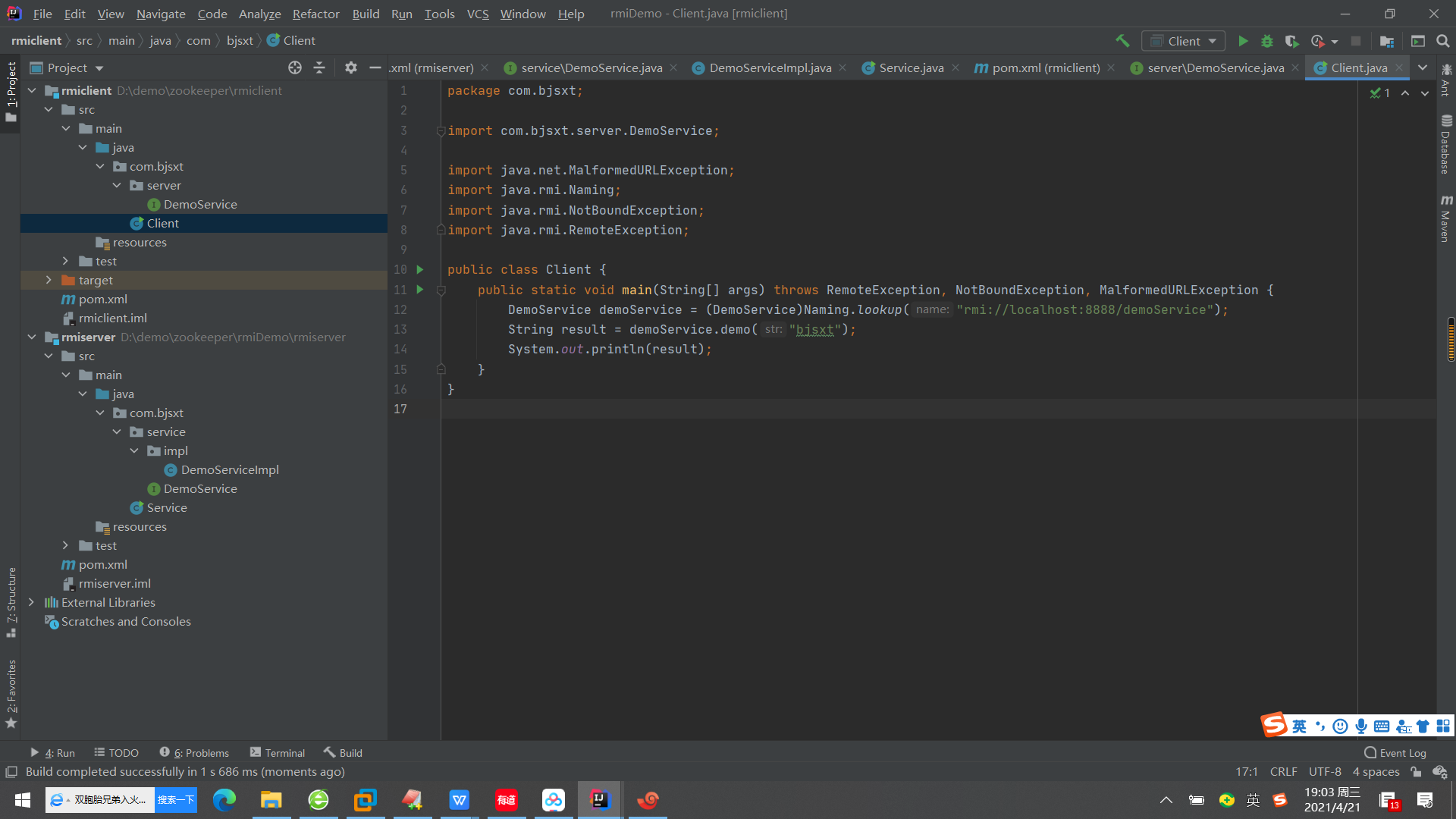Select DemoServiceImpl in project tree
This screenshot has width=1456, height=819.
[x=230, y=469]
